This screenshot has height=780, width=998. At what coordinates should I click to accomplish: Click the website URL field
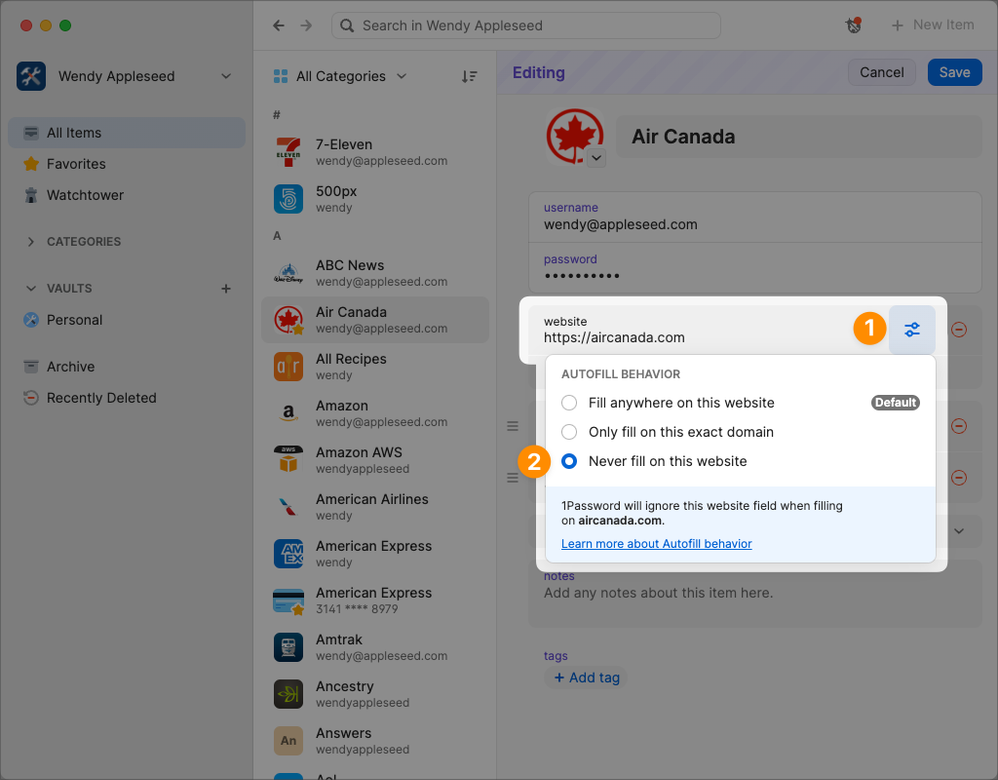pyautogui.click(x=707, y=330)
